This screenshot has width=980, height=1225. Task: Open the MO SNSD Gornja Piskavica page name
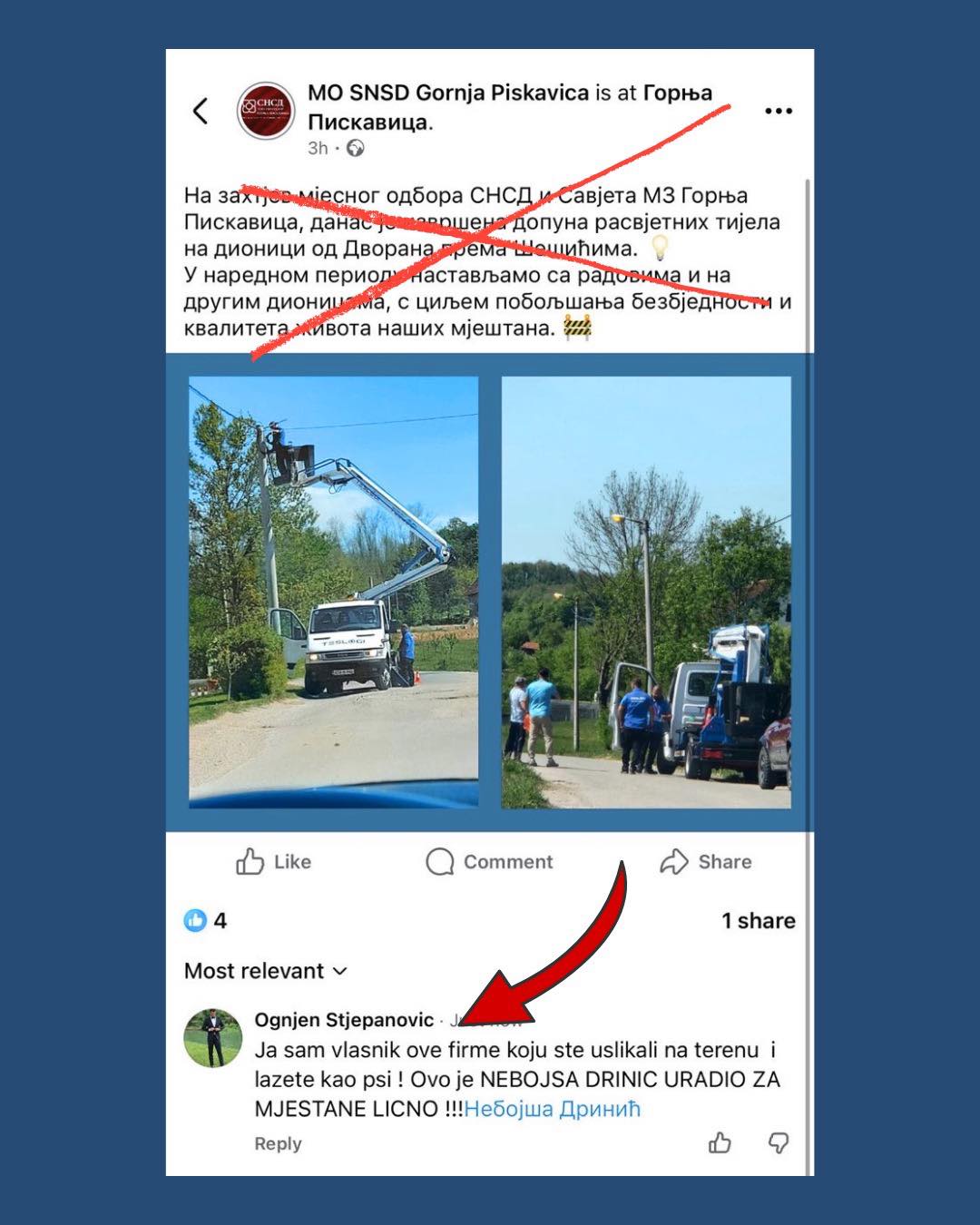pyautogui.click(x=448, y=93)
